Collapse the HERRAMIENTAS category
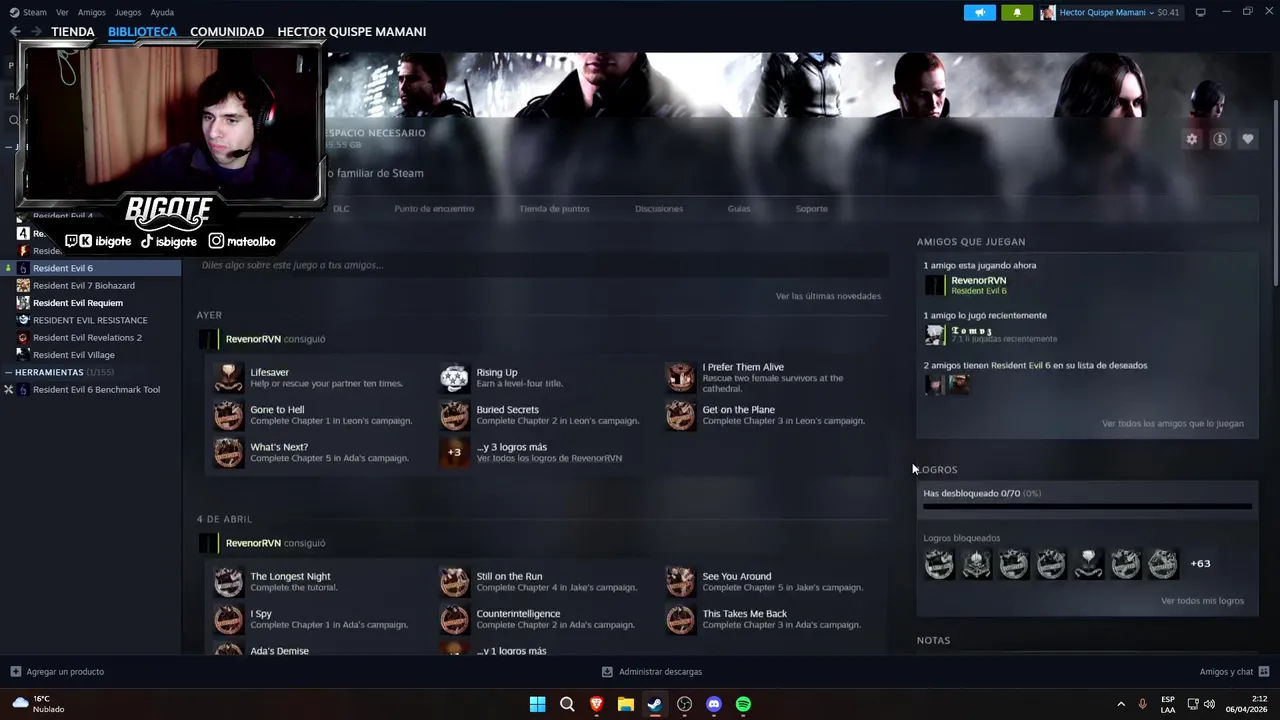1280x720 pixels. click(x=9, y=372)
